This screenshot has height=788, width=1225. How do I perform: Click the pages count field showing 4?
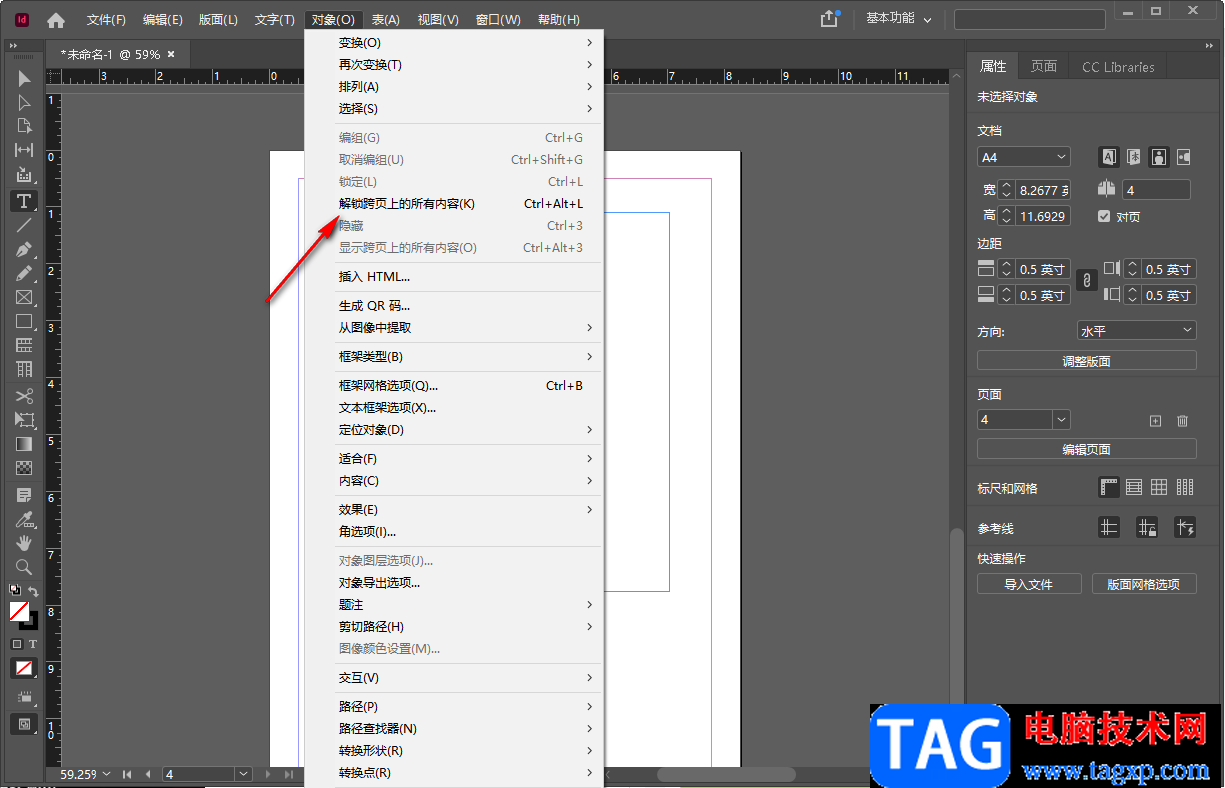1157,190
